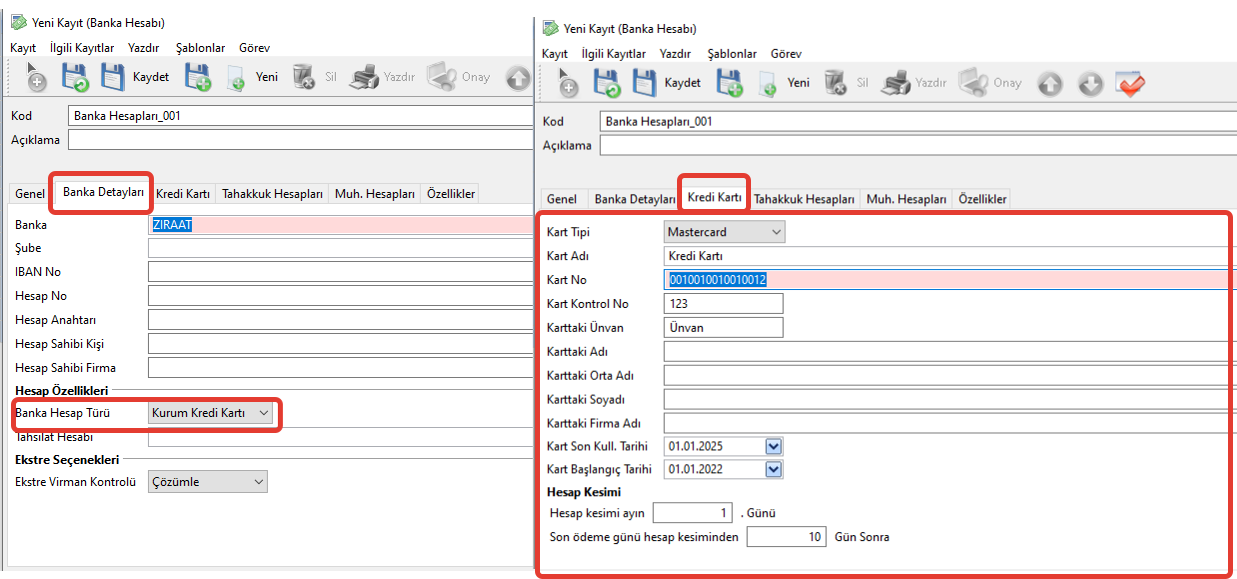Click the Sil trash icon in left window

point(303,78)
